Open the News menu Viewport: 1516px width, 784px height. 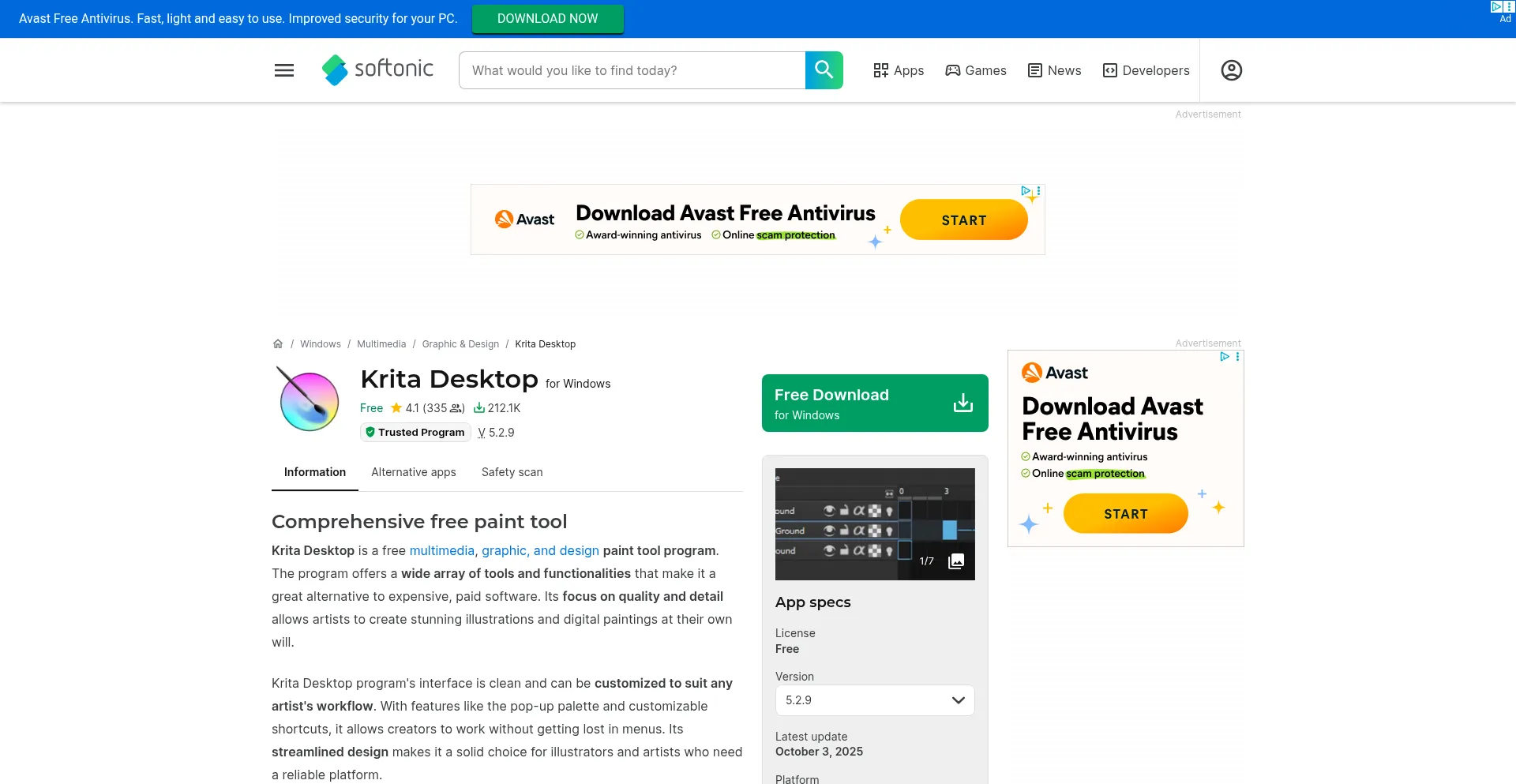(1054, 70)
